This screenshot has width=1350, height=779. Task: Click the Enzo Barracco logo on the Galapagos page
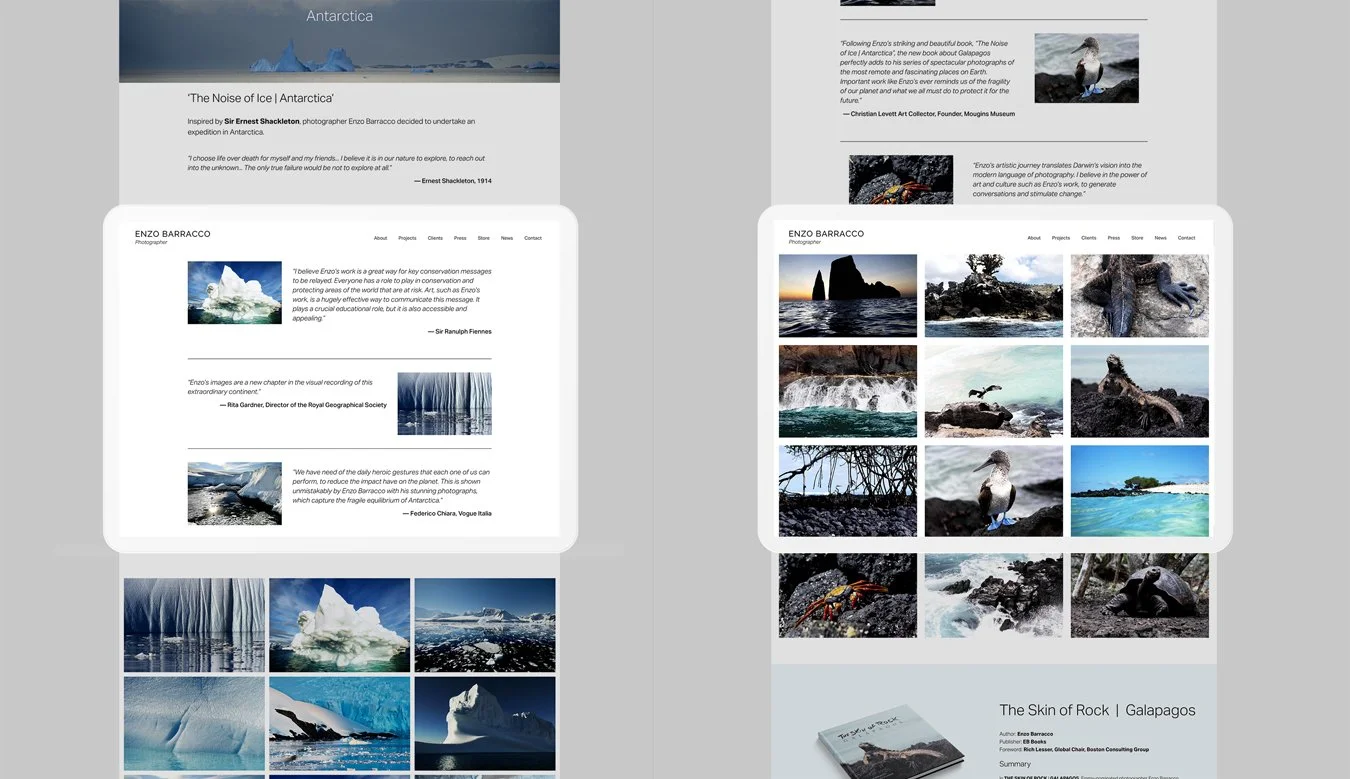pyautogui.click(x=826, y=236)
